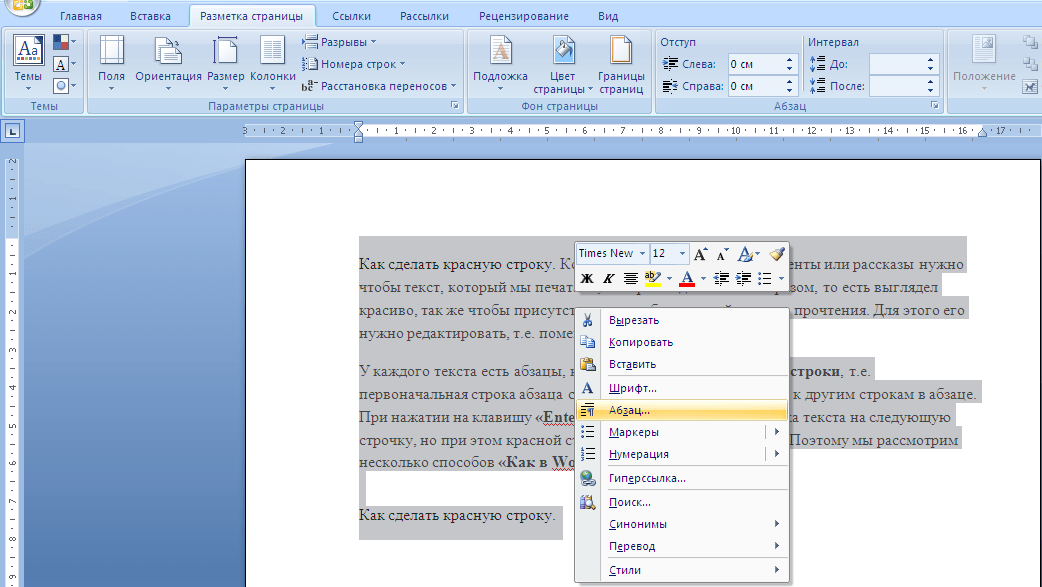The height and width of the screenshot is (587, 1042).
Task: Open the font size 12 dropdown
Action: (683, 254)
